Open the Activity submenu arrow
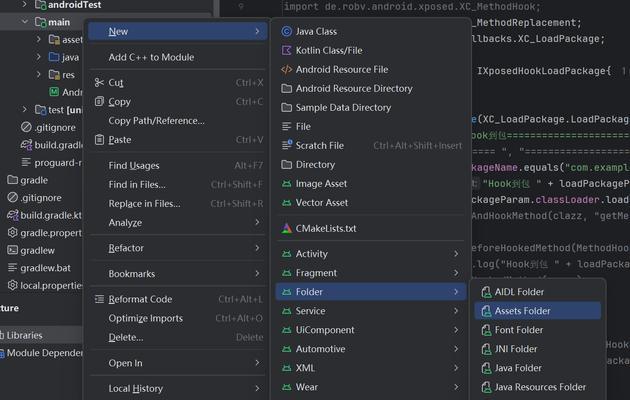The image size is (630, 400). pos(456,254)
